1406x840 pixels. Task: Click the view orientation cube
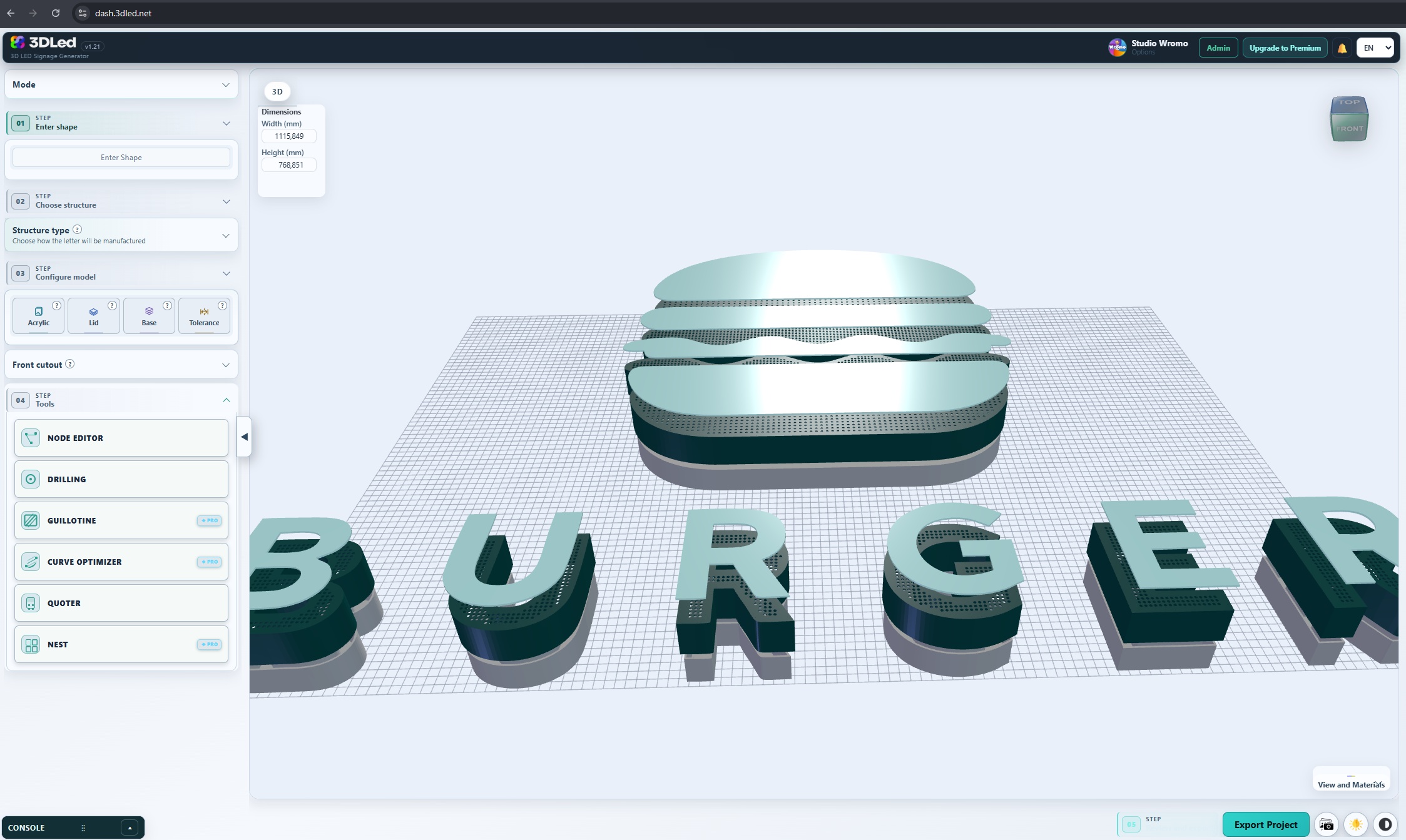tap(1349, 119)
